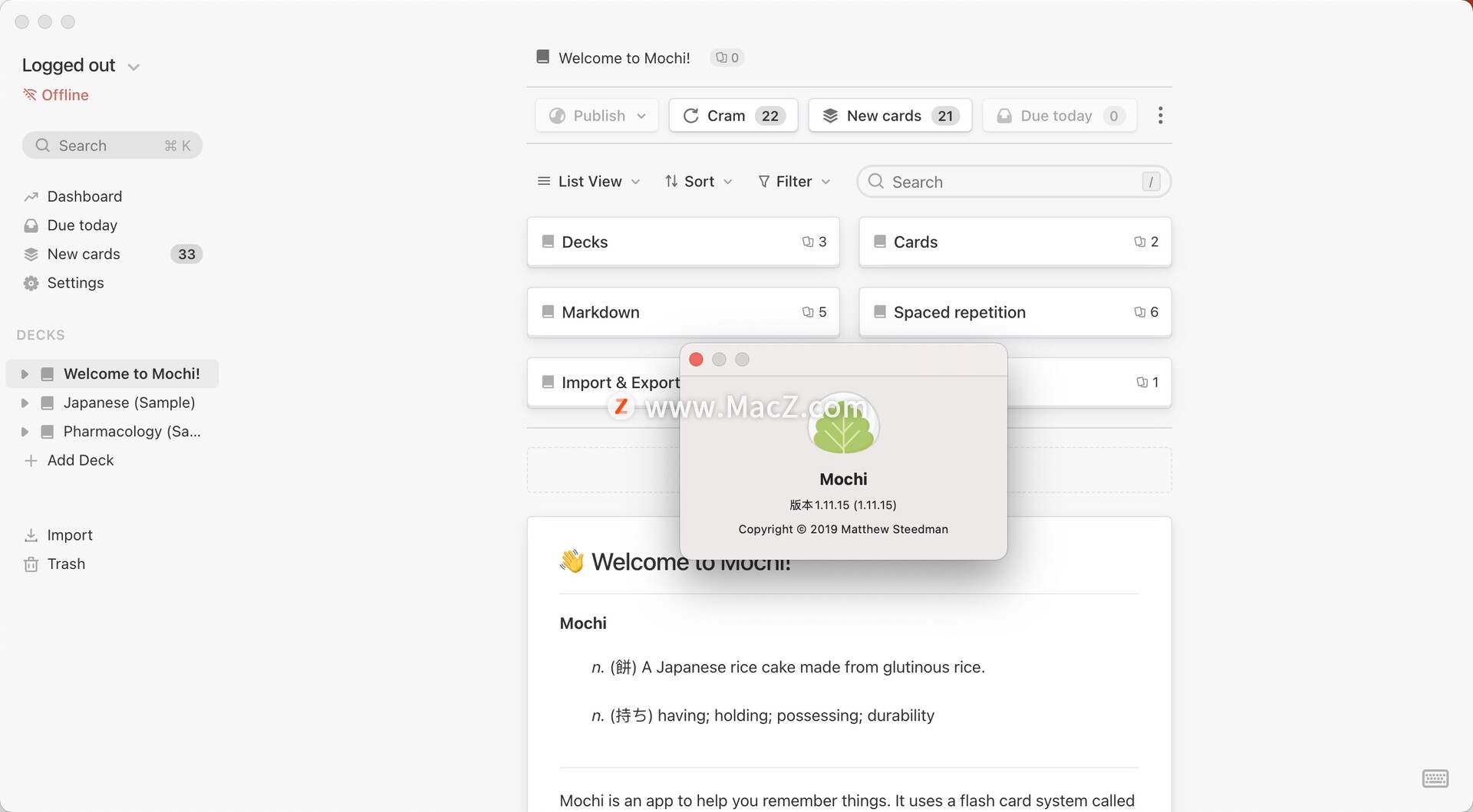Open the three-dot more options menu
Image resolution: width=1473 pixels, height=812 pixels.
click(x=1160, y=116)
